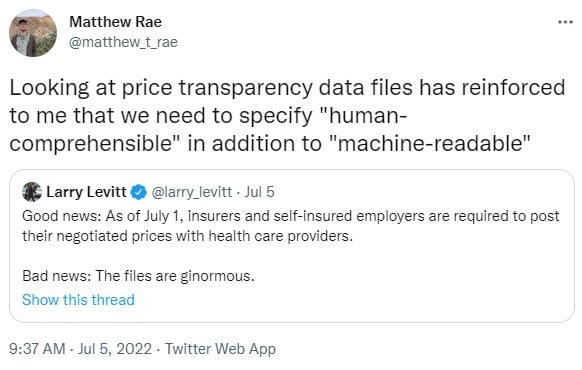Open the Matthew Rae display name

coord(115,22)
